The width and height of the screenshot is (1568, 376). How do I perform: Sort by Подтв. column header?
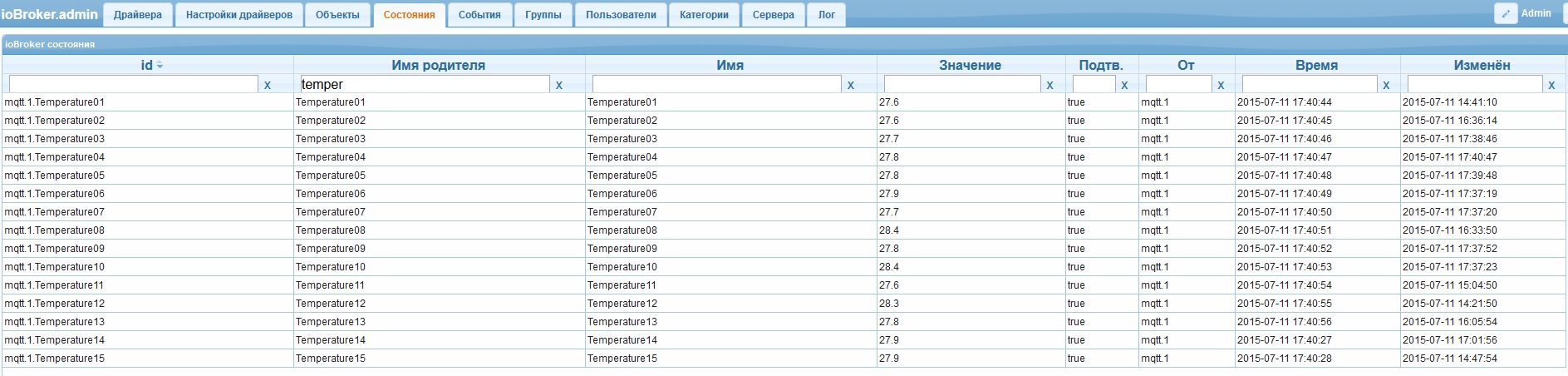pos(1101,65)
